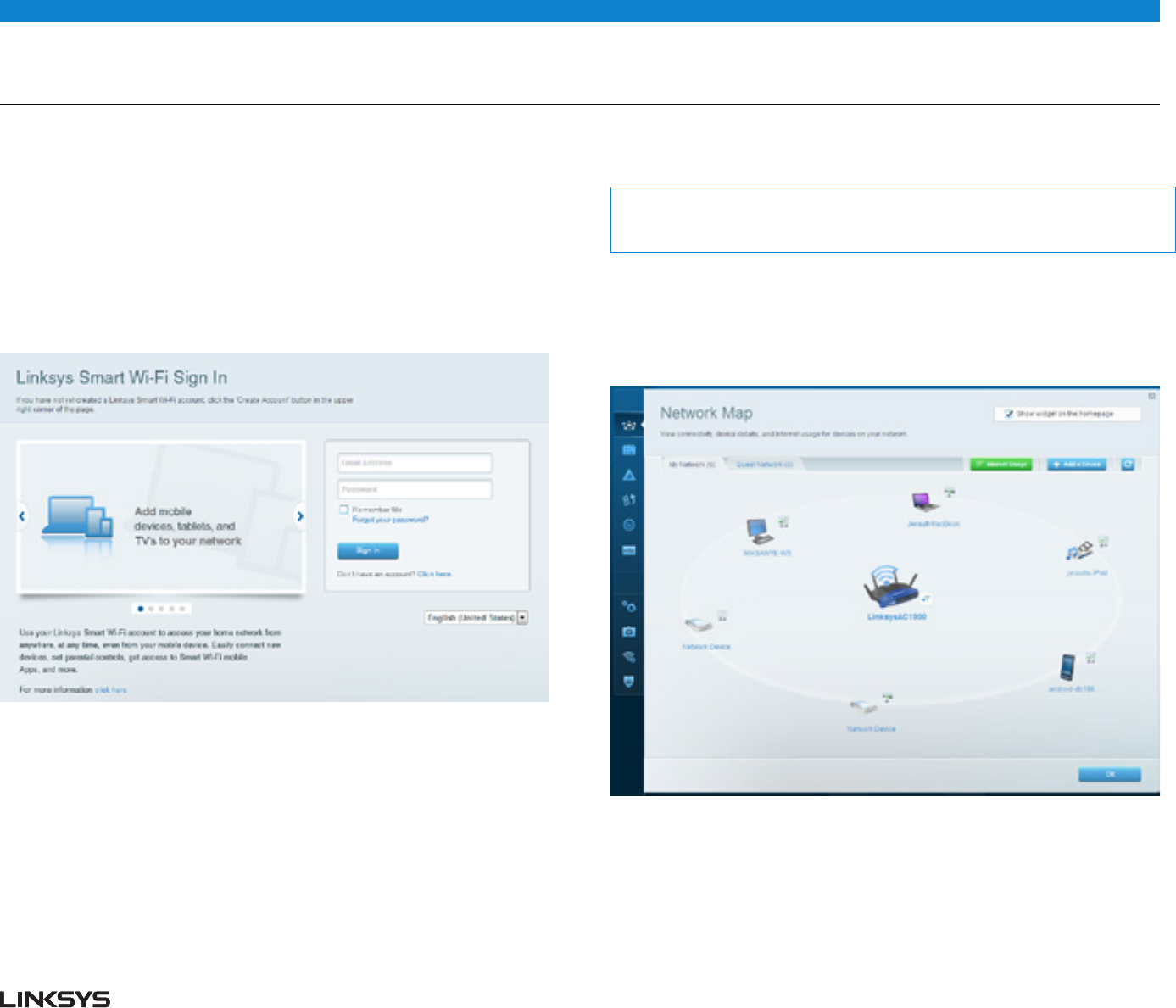Click the 'Click here' create account link
This screenshot has width=1176, height=1008.
point(434,574)
